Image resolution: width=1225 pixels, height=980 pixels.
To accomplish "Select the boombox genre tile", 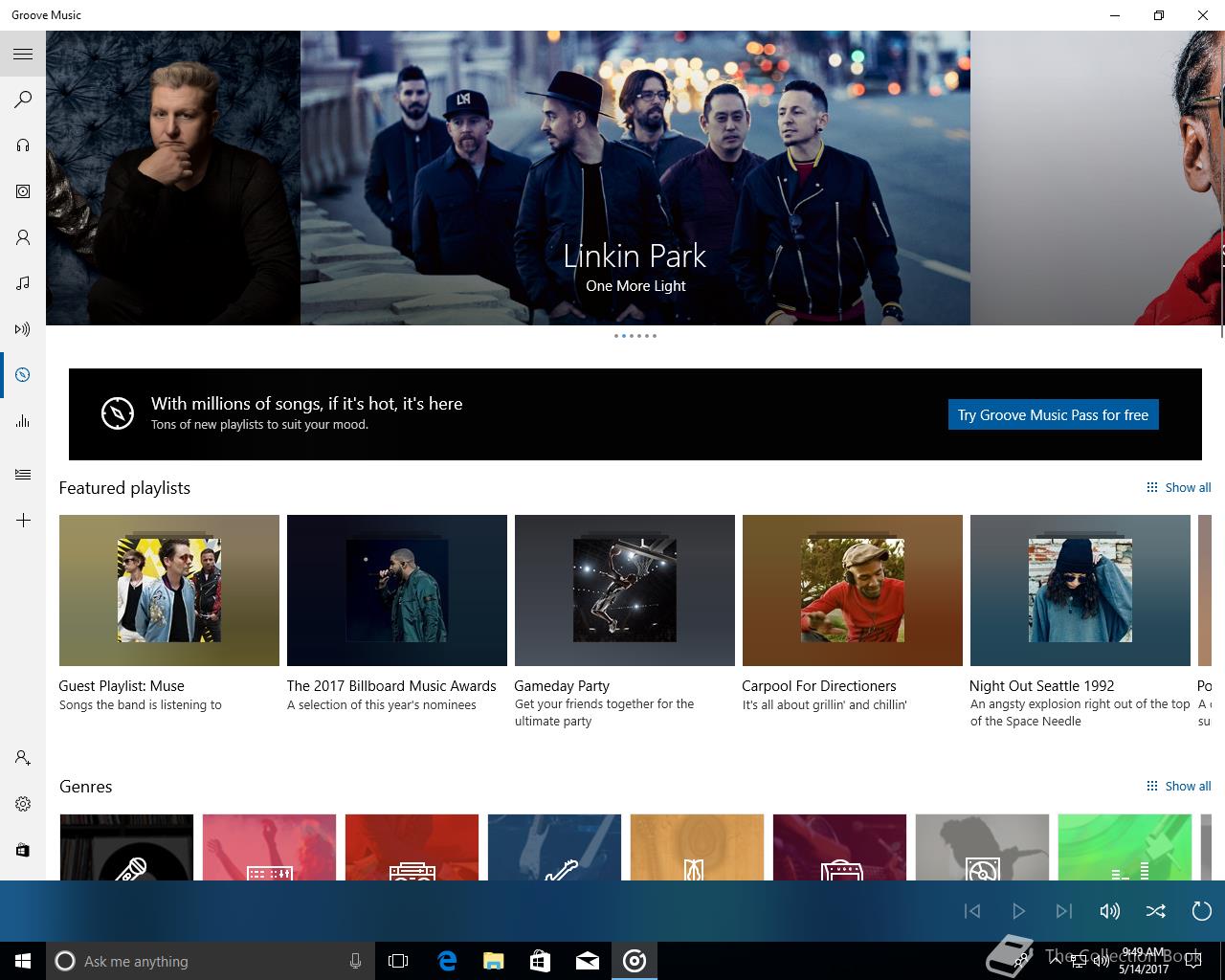I will tap(412, 847).
